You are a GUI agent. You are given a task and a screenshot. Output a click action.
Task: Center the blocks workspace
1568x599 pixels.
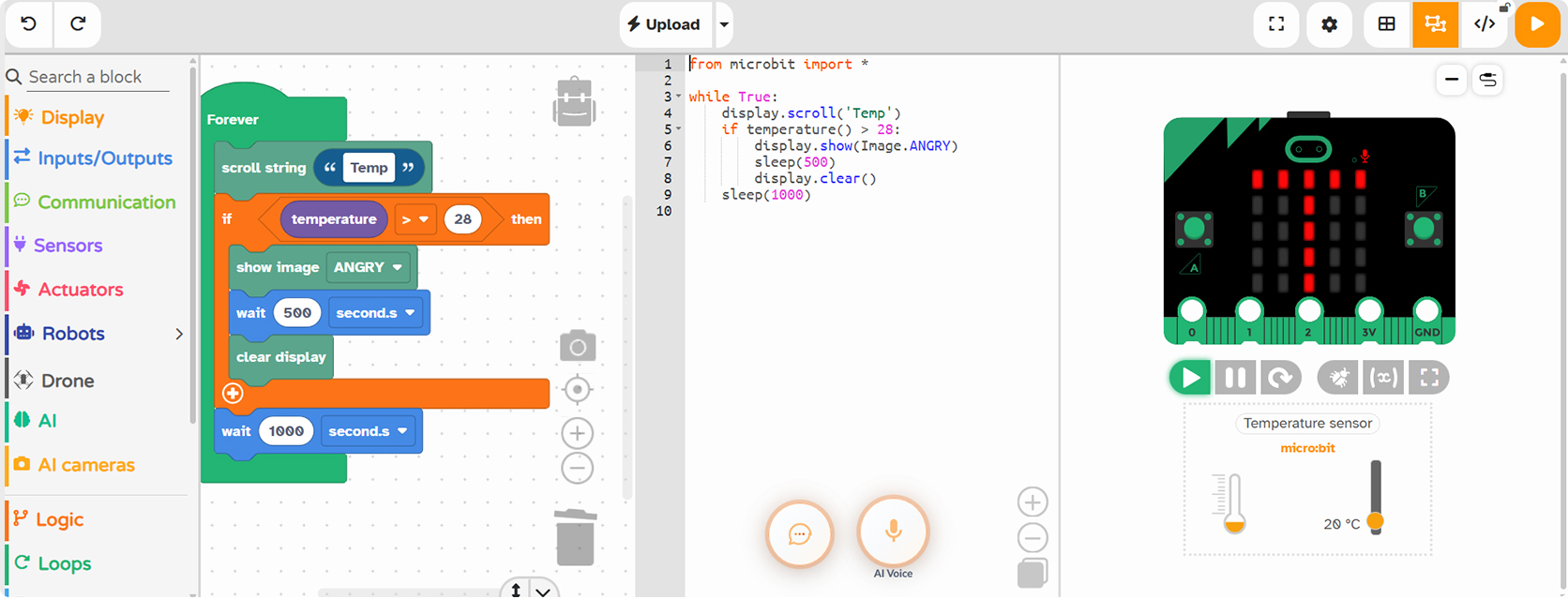578,389
